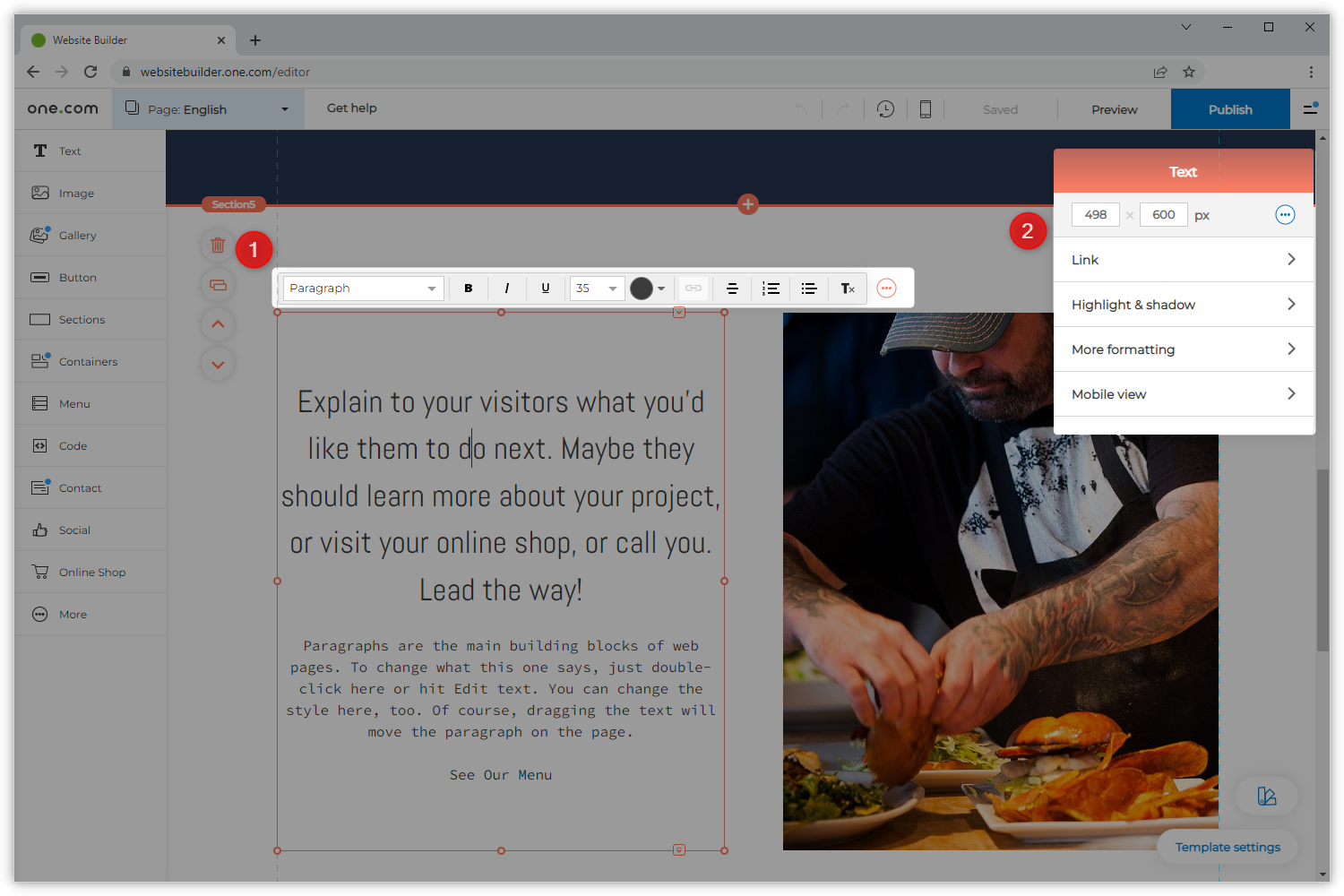This screenshot has height=896, width=1344.
Task: Click the width field showing 498
Action: pos(1095,215)
